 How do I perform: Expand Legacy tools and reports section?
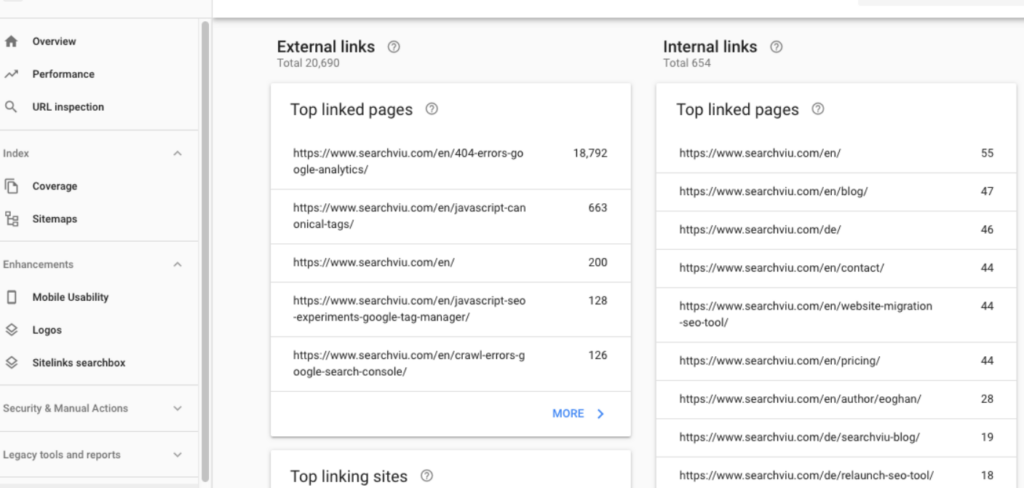coord(178,455)
